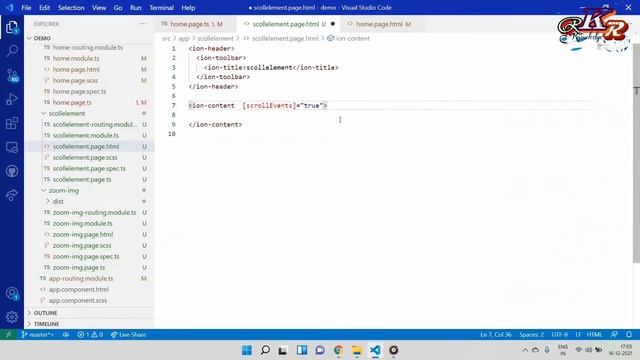Open Chat from the taskbar
Screen dimensions: 640x360
(x=320, y=350)
